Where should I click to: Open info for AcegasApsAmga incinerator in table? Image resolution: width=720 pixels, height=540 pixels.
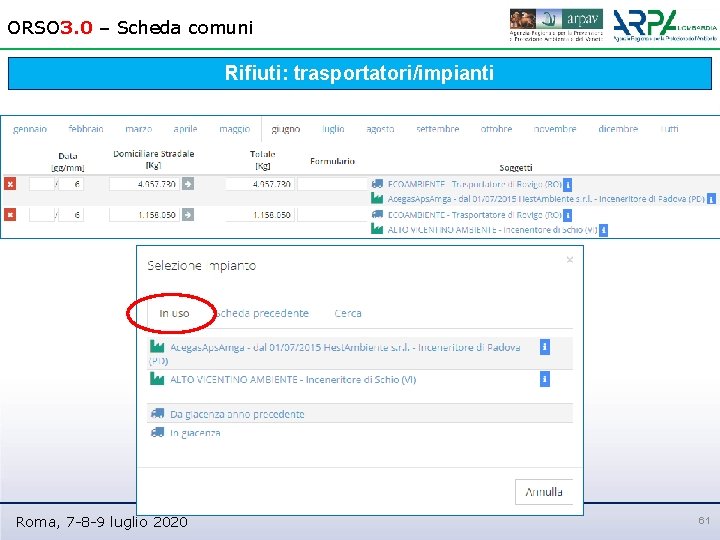click(711, 199)
